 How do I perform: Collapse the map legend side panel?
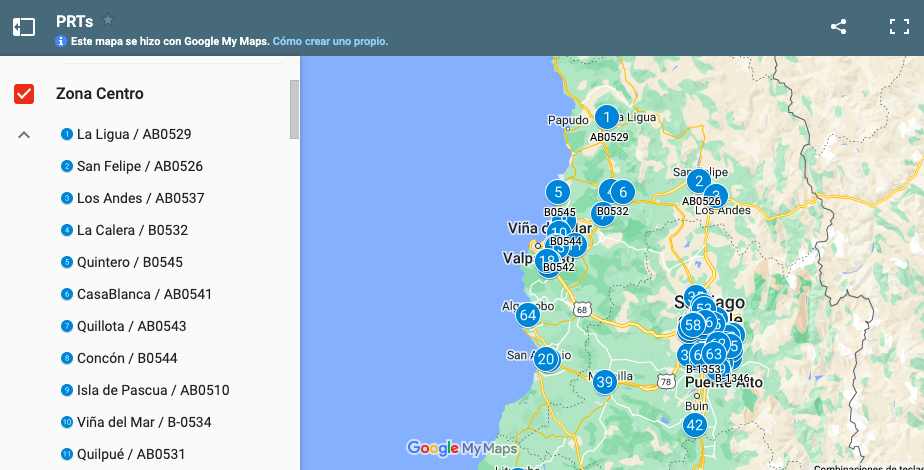click(x=24, y=27)
